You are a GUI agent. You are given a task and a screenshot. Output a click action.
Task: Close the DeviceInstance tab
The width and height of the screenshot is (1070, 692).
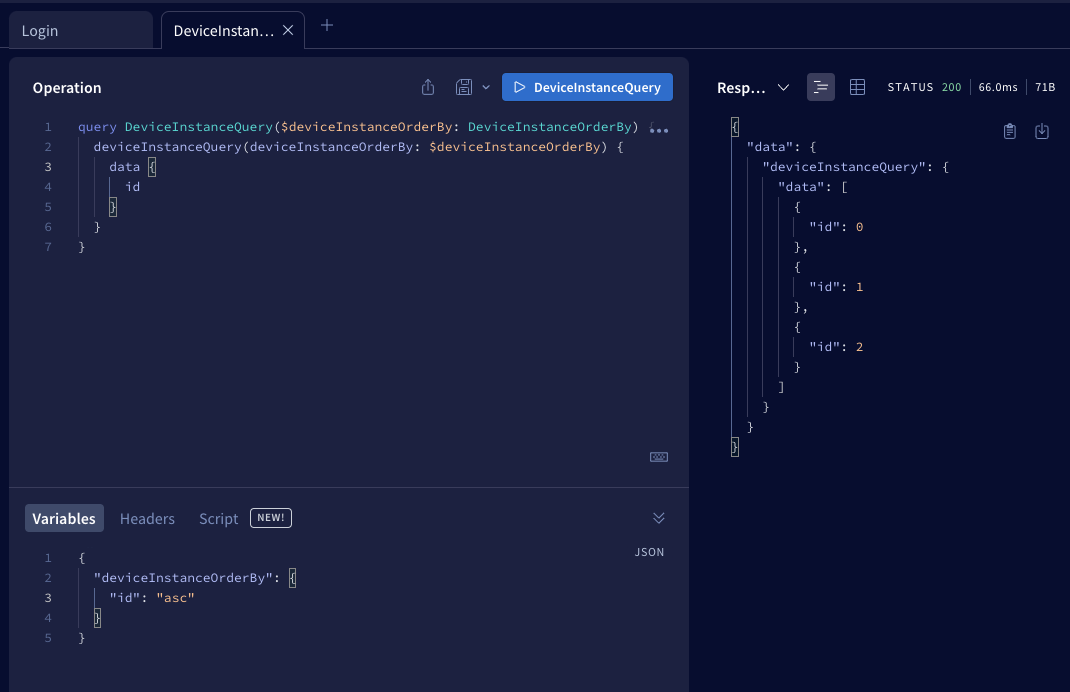click(288, 30)
